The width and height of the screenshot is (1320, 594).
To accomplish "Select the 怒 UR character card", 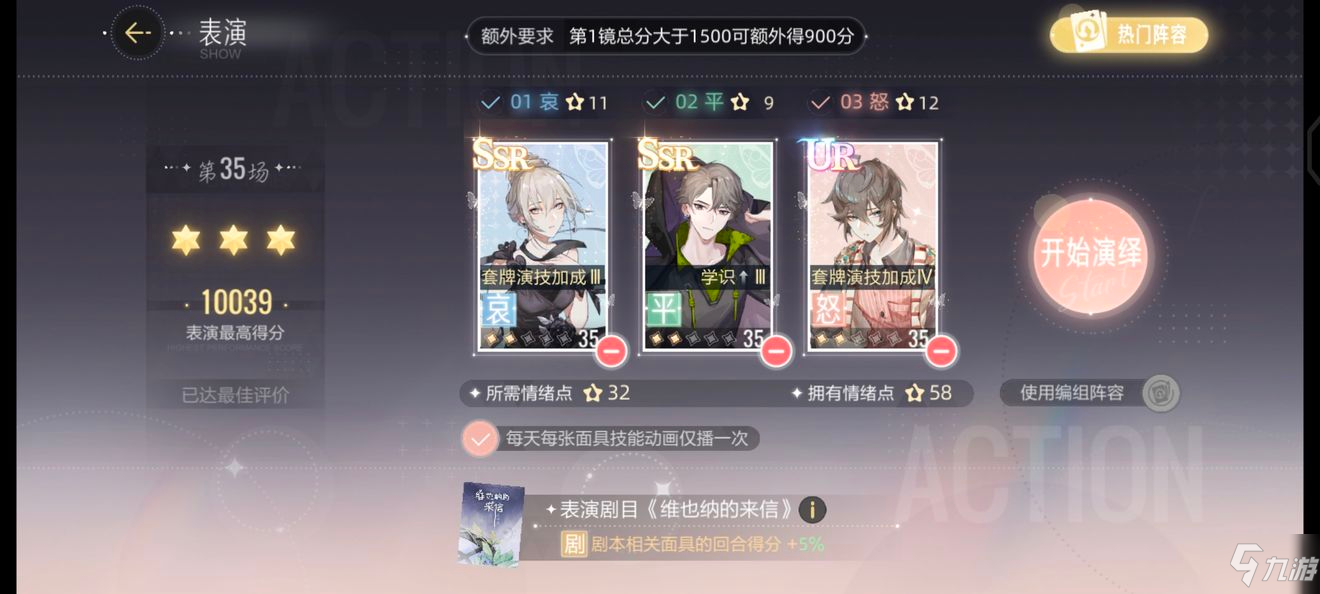I will (x=873, y=247).
